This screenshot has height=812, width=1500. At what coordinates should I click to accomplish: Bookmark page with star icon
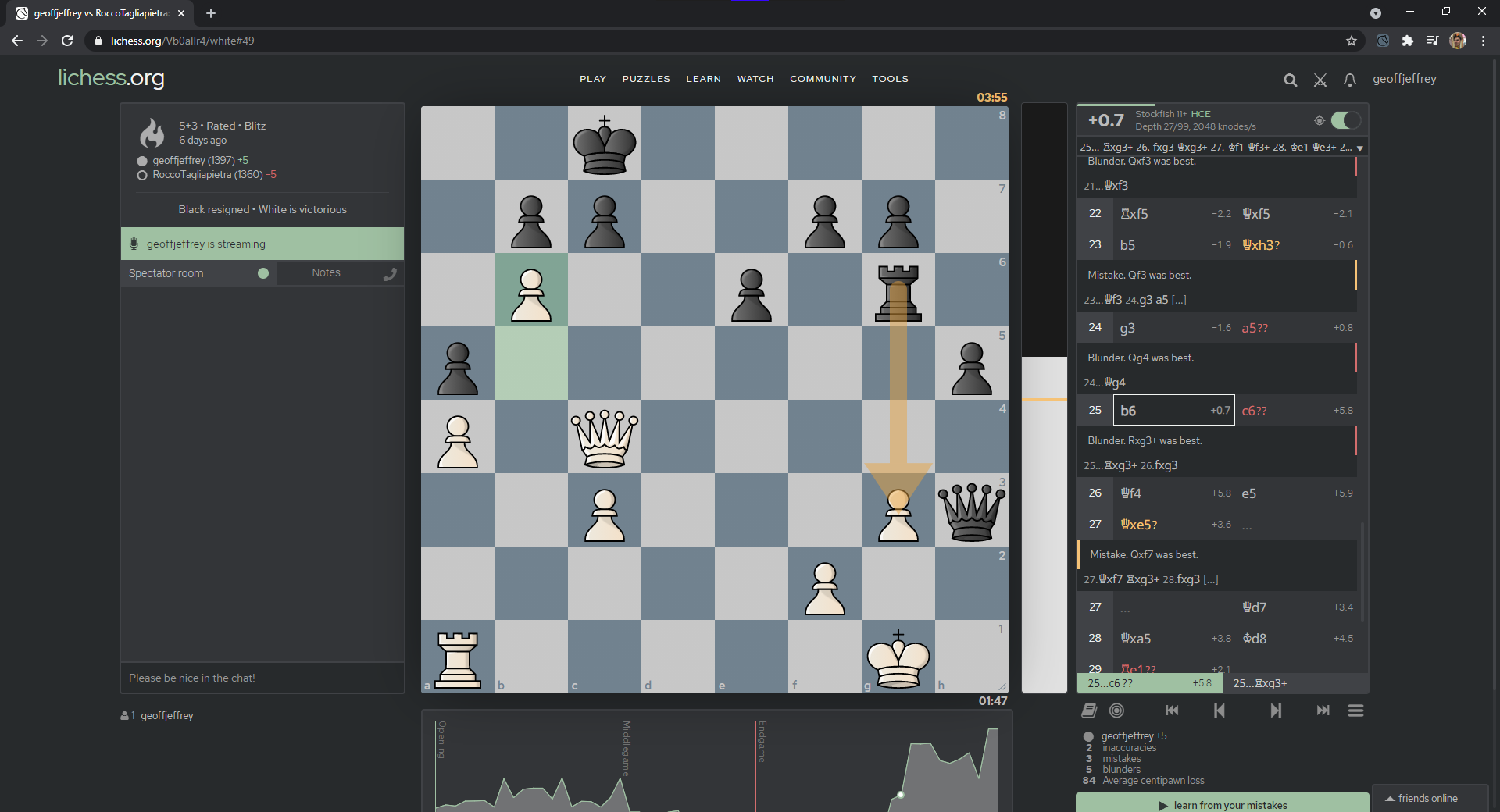1352,41
